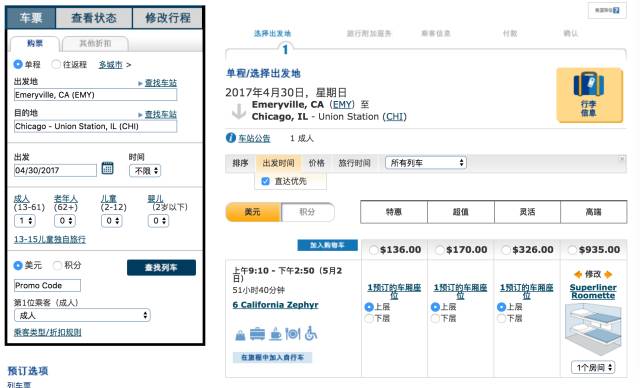Click the luggage information (行李信息) icon
The image size is (640, 388).
(x=589, y=95)
